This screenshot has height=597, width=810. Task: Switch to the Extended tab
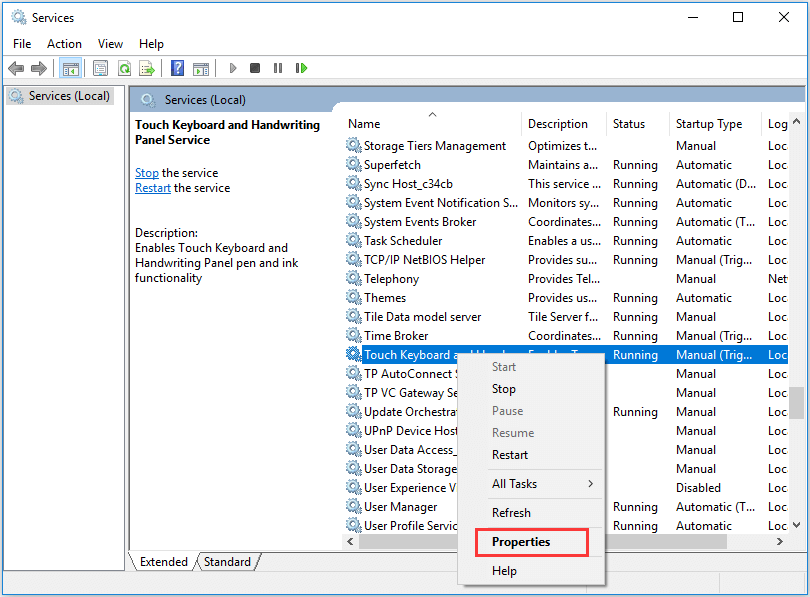pos(163,562)
